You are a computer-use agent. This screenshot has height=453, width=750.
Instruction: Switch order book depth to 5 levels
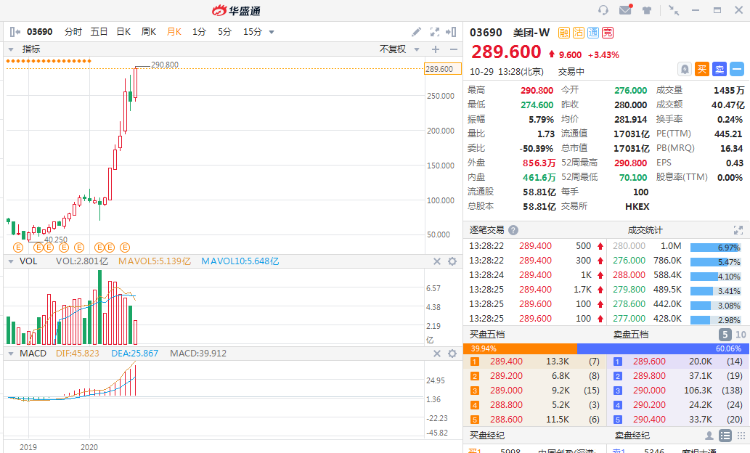(x=726, y=334)
